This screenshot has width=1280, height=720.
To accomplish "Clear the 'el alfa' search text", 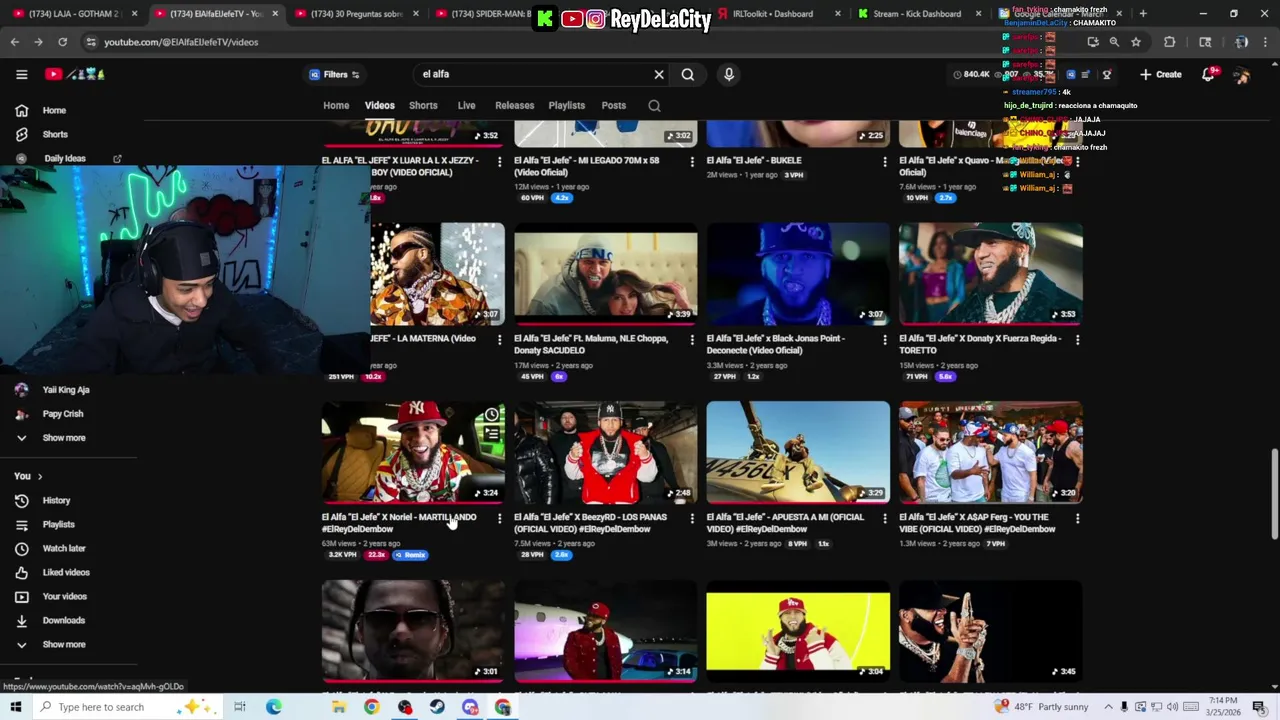I will click(659, 74).
